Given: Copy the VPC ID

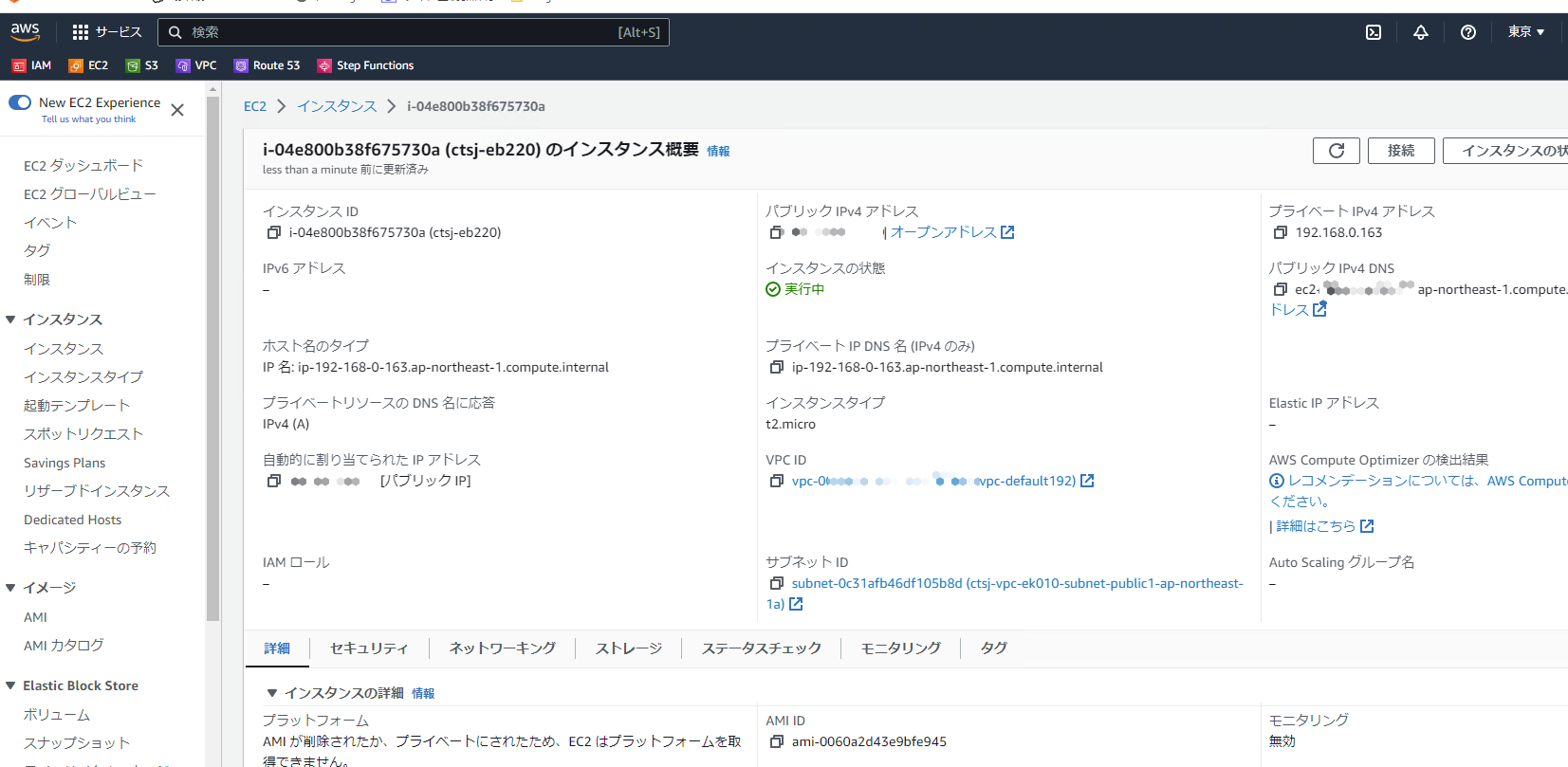Looking at the screenshot, I should (776, 481).
